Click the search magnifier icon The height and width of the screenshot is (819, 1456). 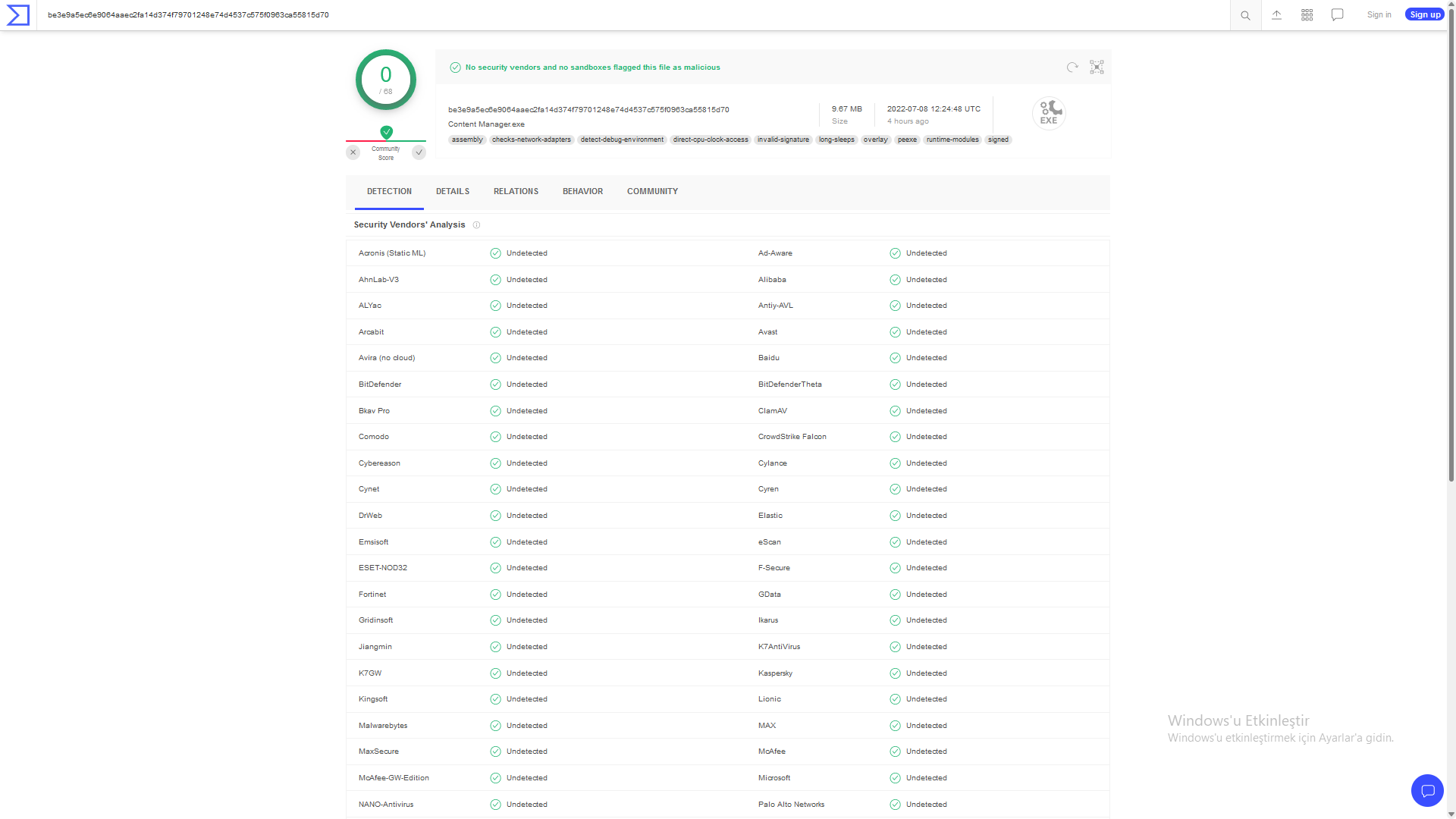pyautogui.click(x=1245, y=15)
